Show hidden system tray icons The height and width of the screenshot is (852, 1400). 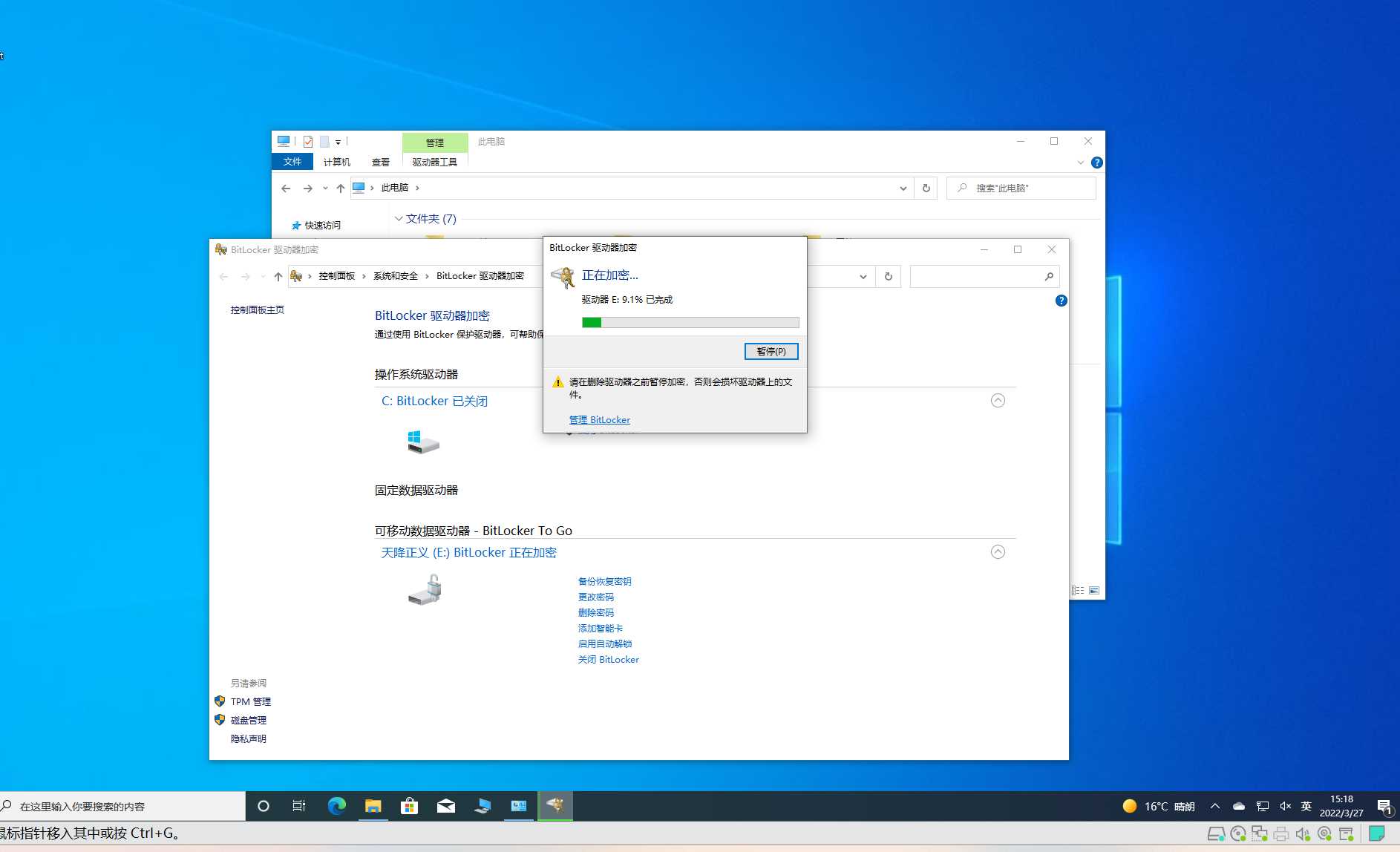click(x=1214, y=806)
